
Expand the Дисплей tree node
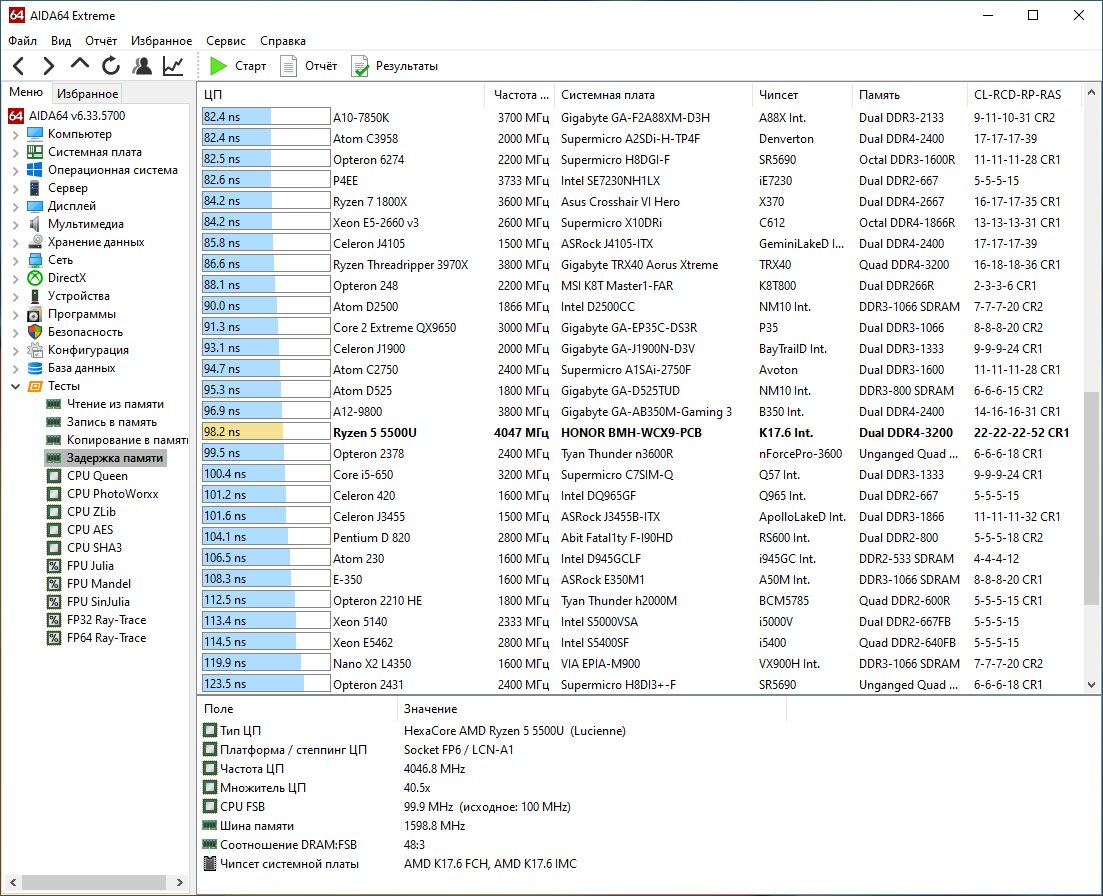pyautogui.click(x=15, y=206)
